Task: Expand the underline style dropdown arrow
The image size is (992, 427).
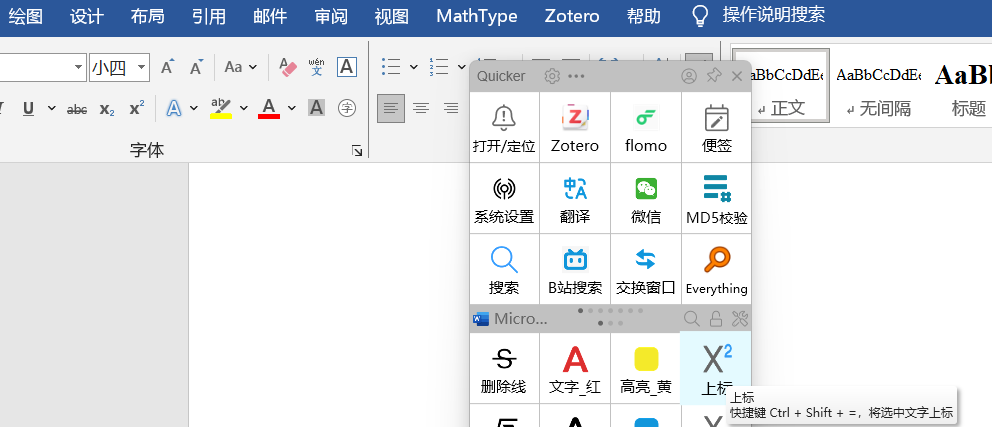Action: coord(52,109)
